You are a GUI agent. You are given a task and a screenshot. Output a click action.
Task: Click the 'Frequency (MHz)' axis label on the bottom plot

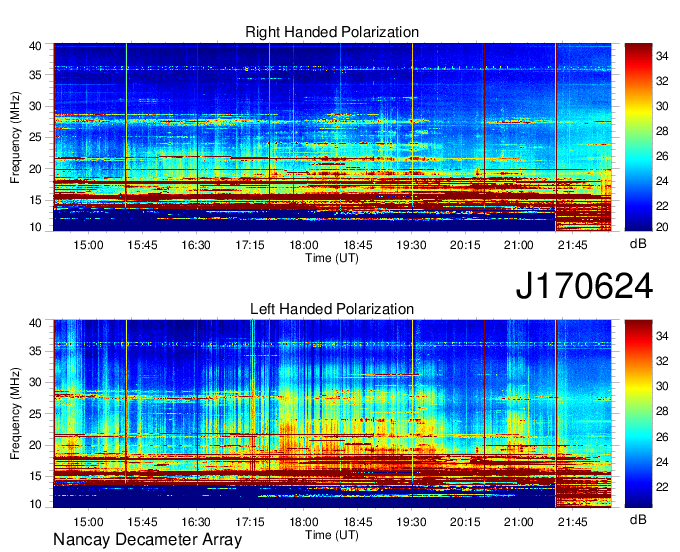15,414
